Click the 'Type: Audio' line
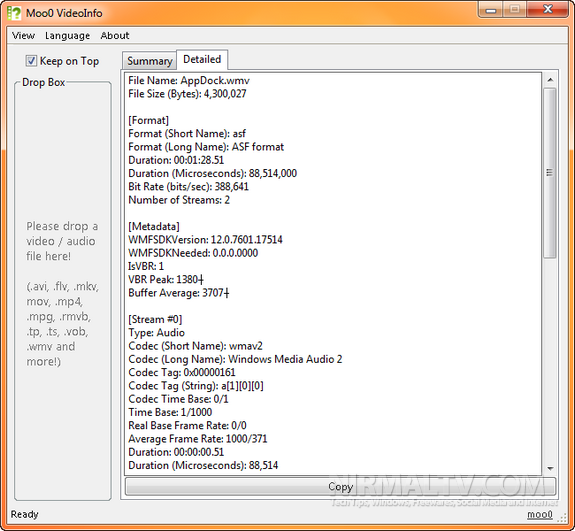The width and height of the screenshot is (575, 531). [156, 332]
